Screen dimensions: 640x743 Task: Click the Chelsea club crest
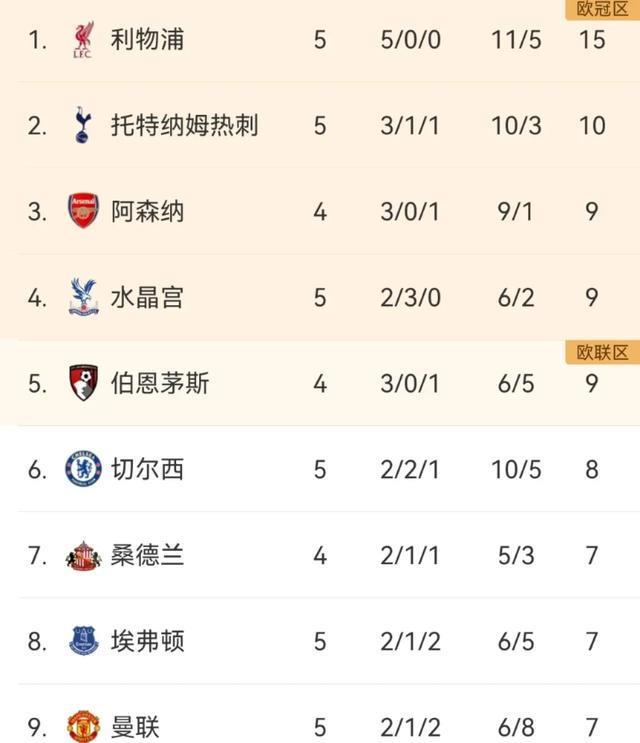[x=83, y=469]
